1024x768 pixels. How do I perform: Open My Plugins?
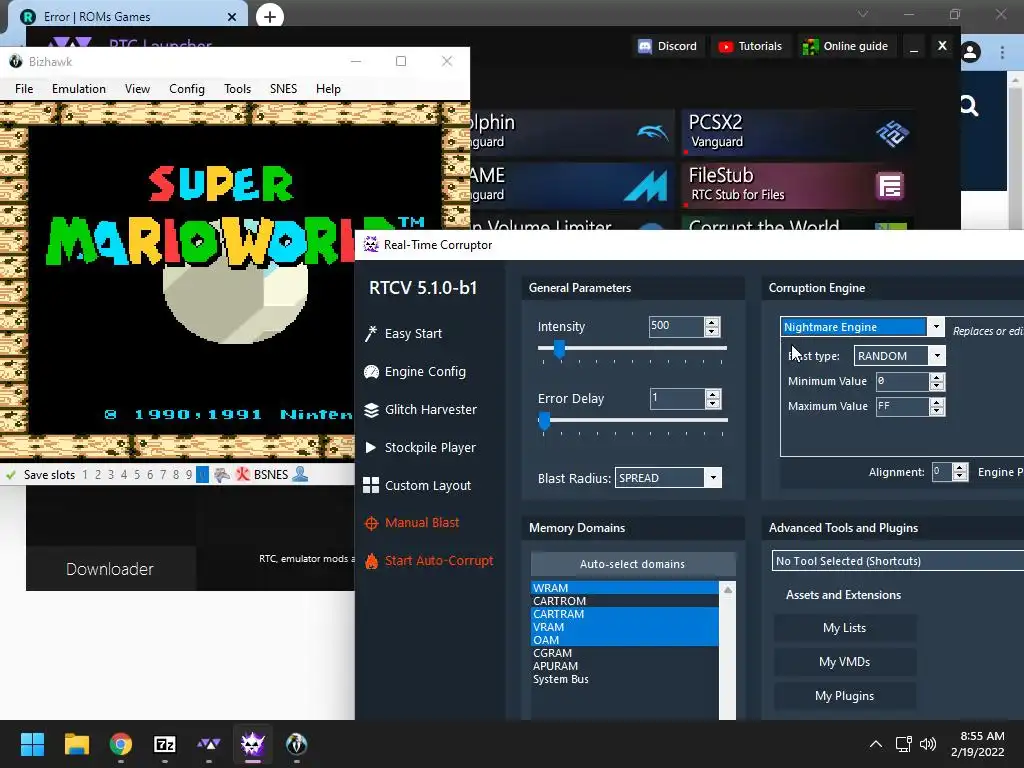(x=844, y=696)
